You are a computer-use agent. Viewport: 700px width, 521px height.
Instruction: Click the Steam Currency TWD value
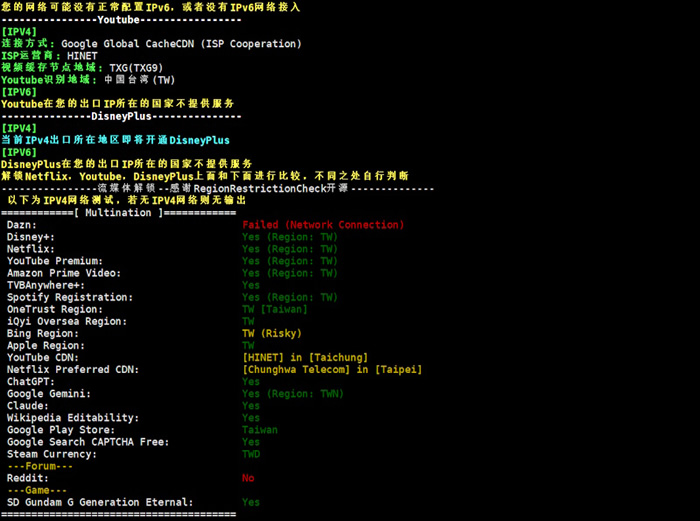251,454
